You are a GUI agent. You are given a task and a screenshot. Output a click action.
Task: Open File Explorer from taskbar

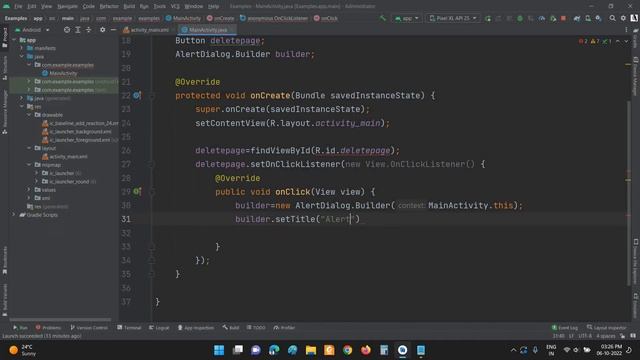point(311,350)
